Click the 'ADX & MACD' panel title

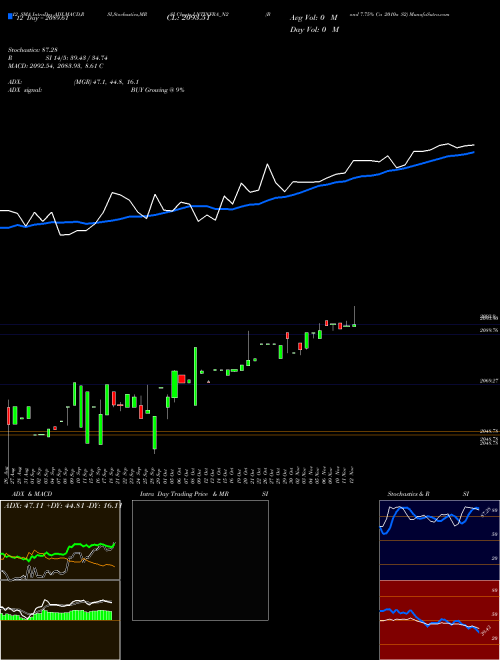[32, 494]
